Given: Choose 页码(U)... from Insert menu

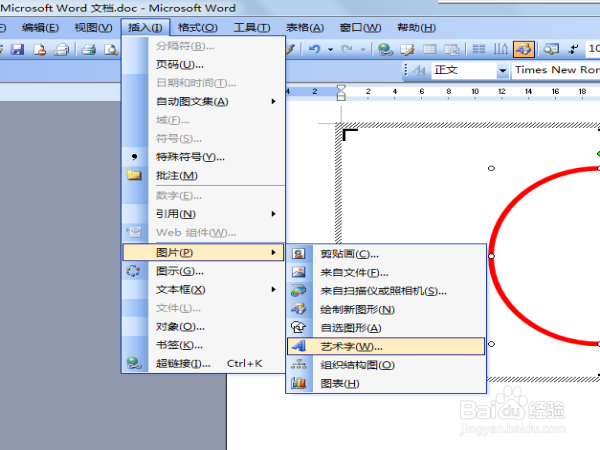Looking at the screenshot, I should click(x=204, y=65).
